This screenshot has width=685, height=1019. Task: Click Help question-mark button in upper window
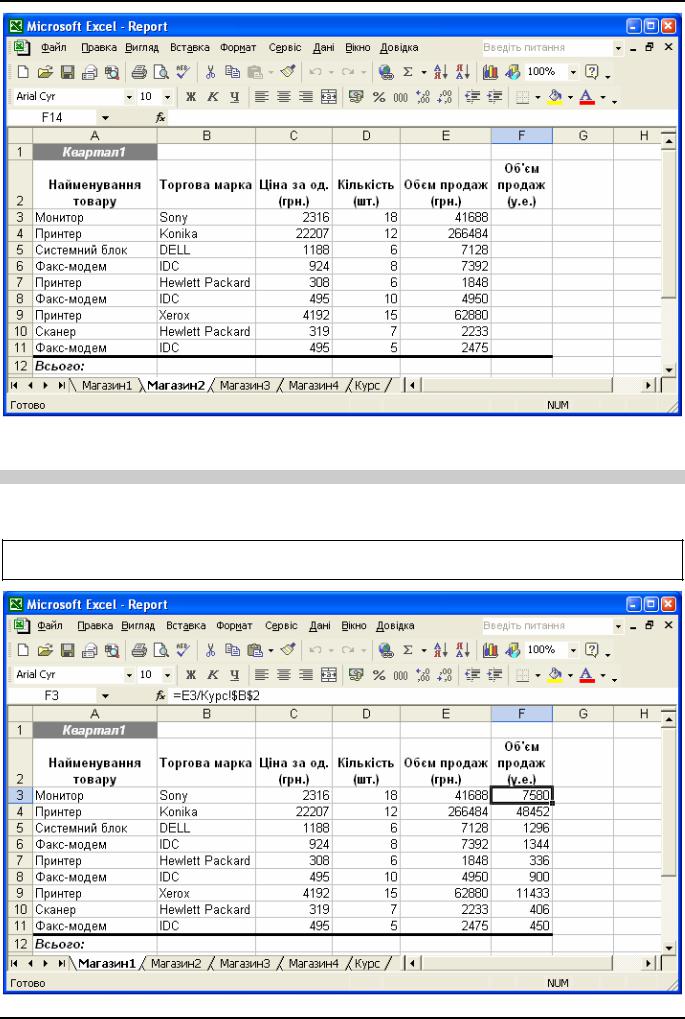point(591,72)
